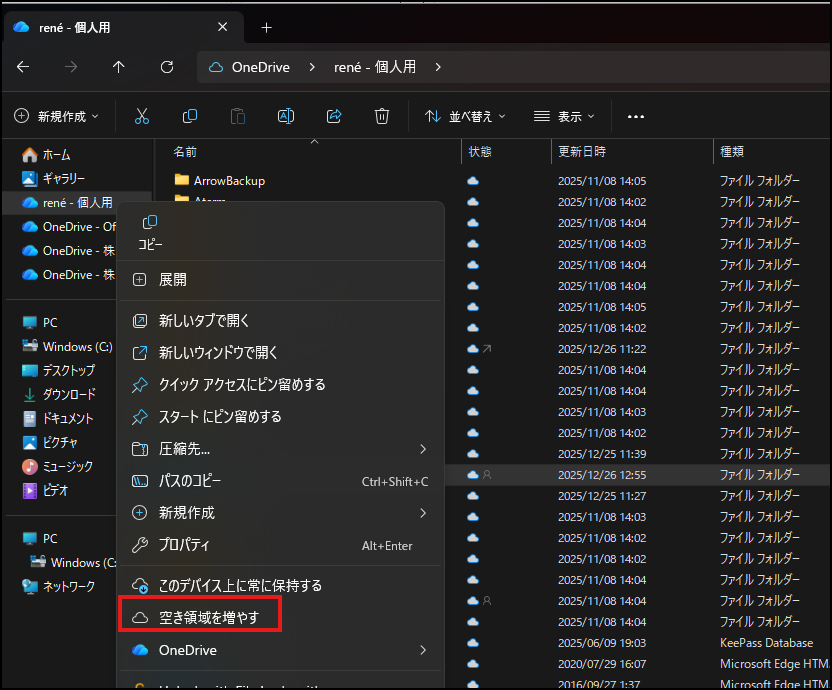The height and width of the screenshot is (690, 832).
Task: Choose このデバイス上に常に保持する
Action: (280, 585)
